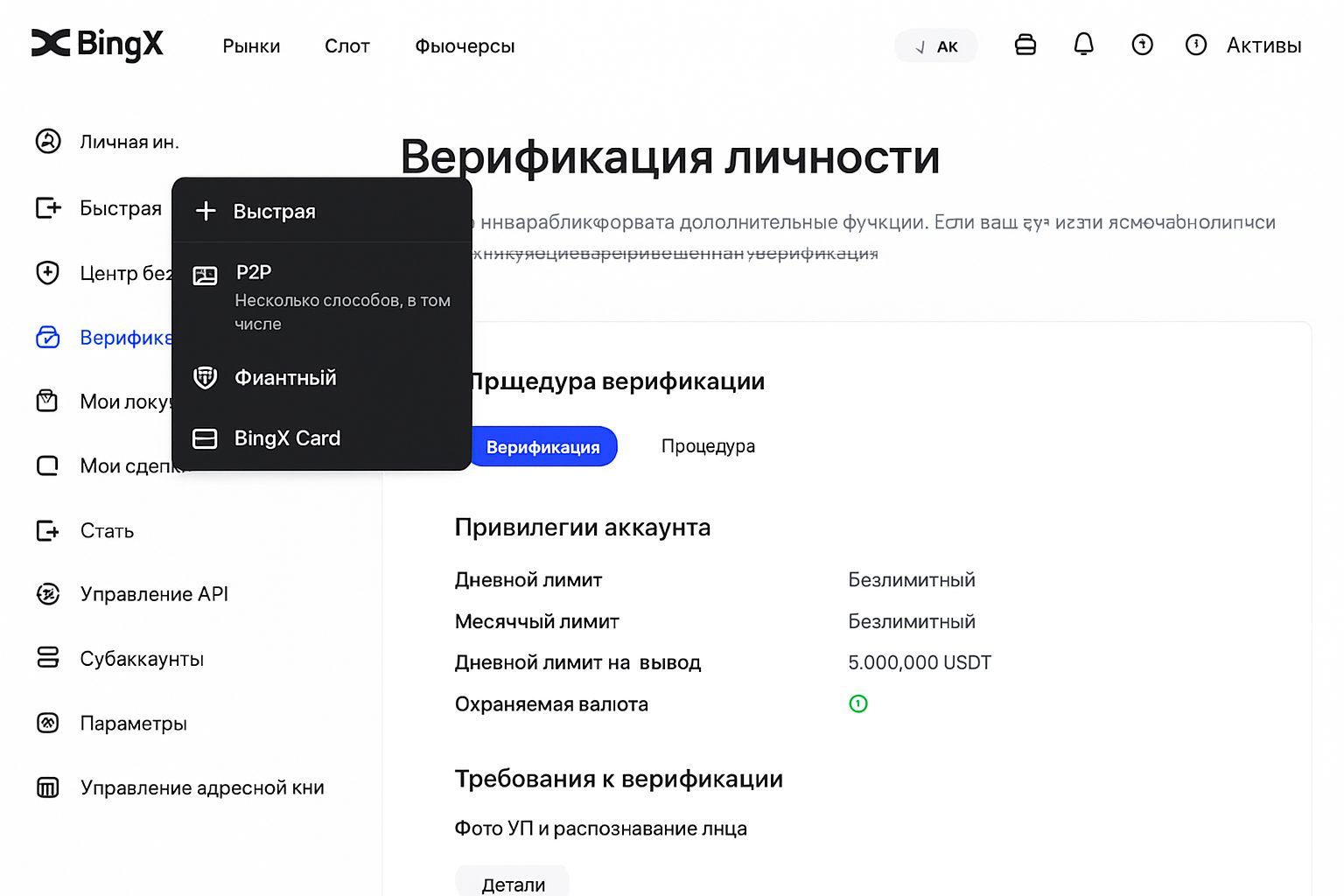Click the 5.000,000 USDT value
Screen dimensions: 1344x896
click(x=920, y=662)
